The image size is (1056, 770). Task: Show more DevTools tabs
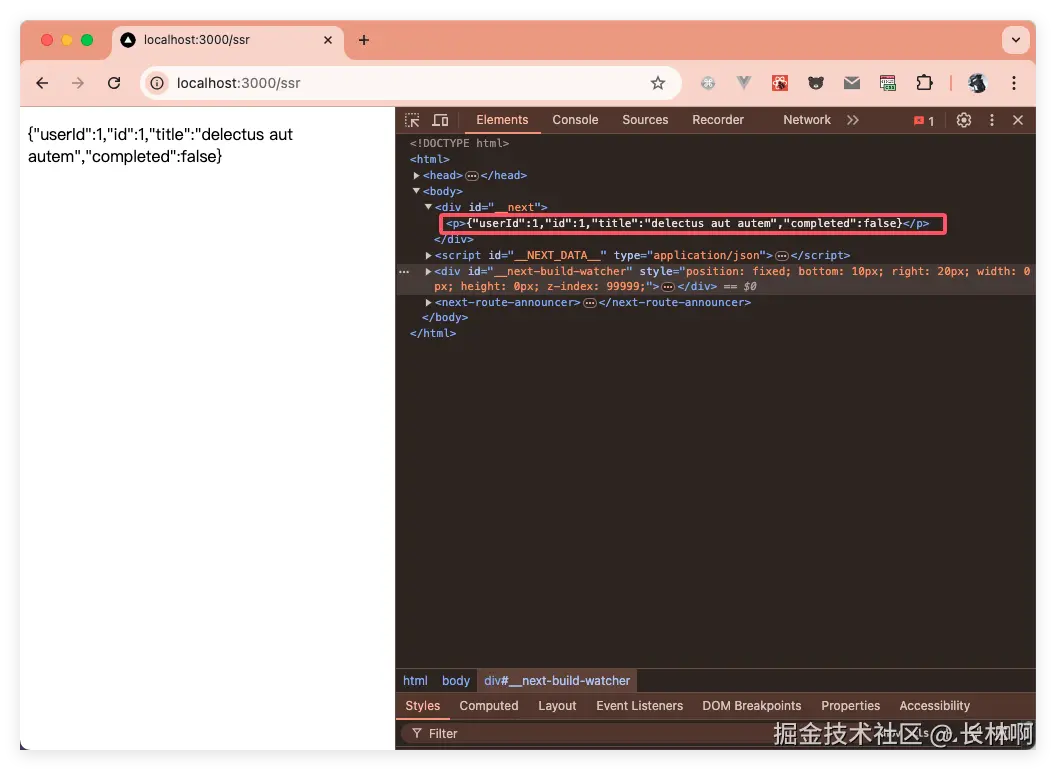[853, 120]
